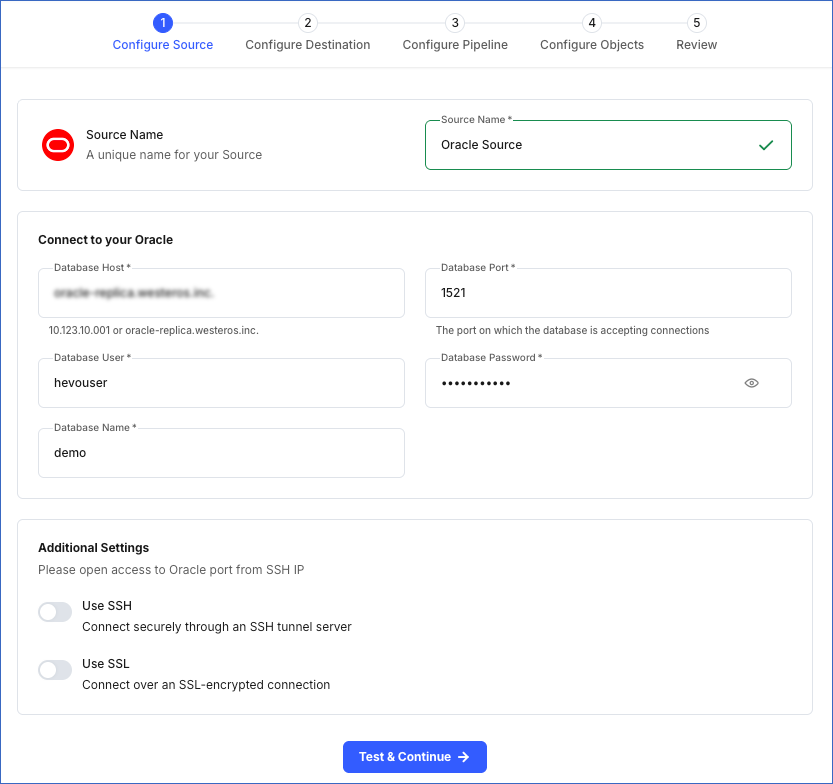Click the red Oracle logo icon
Image resolution: width=833 pixels, height=784 pixels.
[58, 145]
